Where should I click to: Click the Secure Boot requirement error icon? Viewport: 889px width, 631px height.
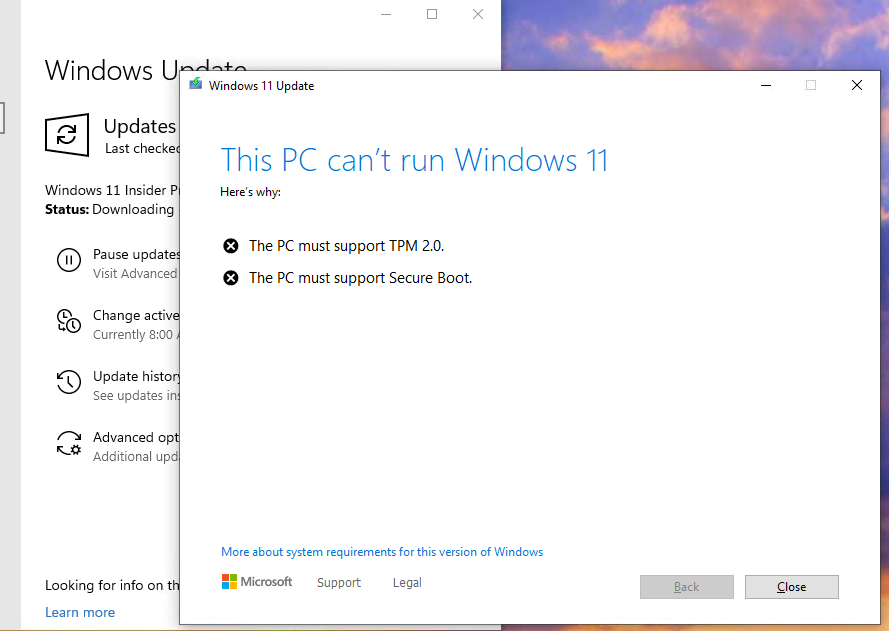tap(229, 277)
